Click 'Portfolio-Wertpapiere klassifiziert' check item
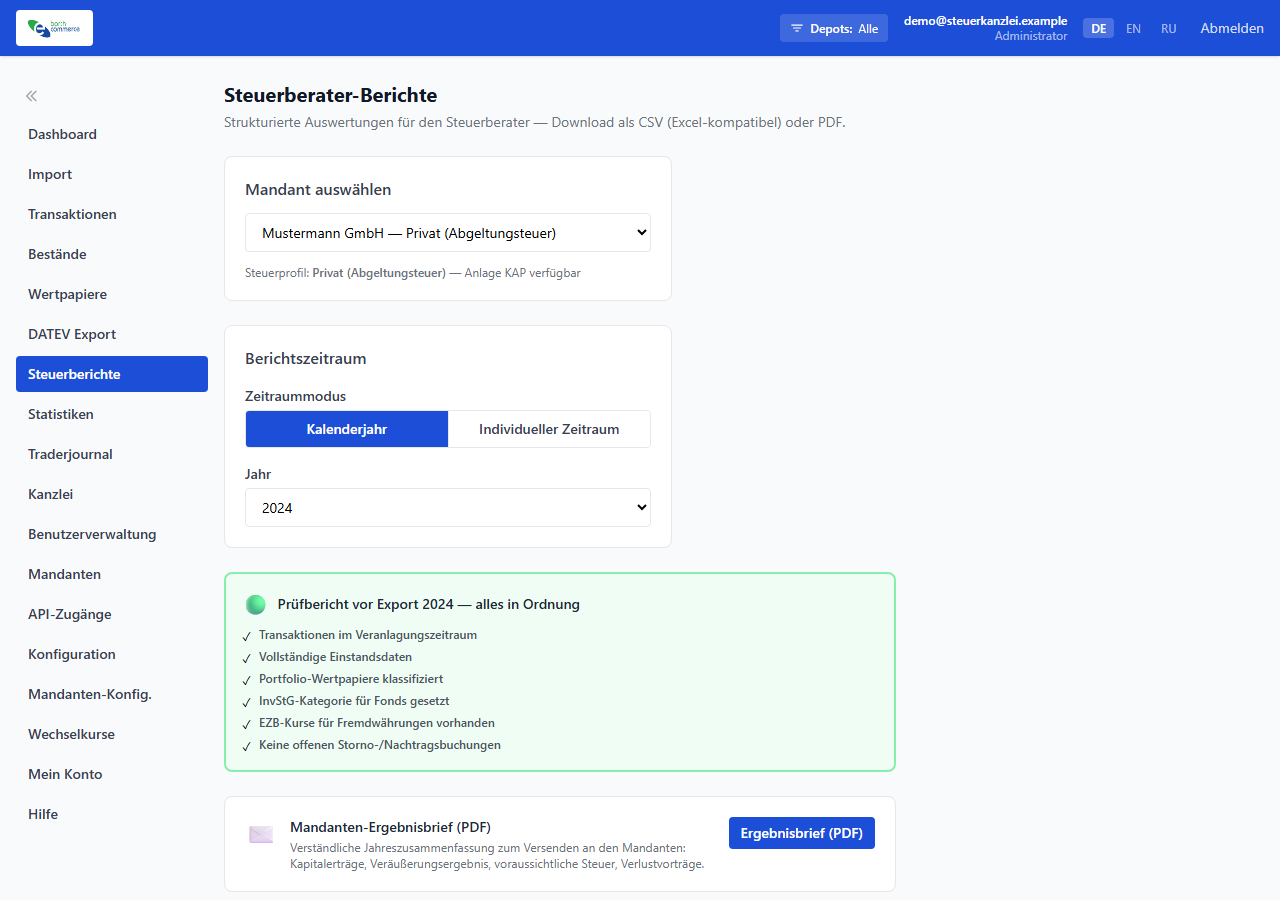Viewport: 1280px width, 900px height. pos(351,679)
